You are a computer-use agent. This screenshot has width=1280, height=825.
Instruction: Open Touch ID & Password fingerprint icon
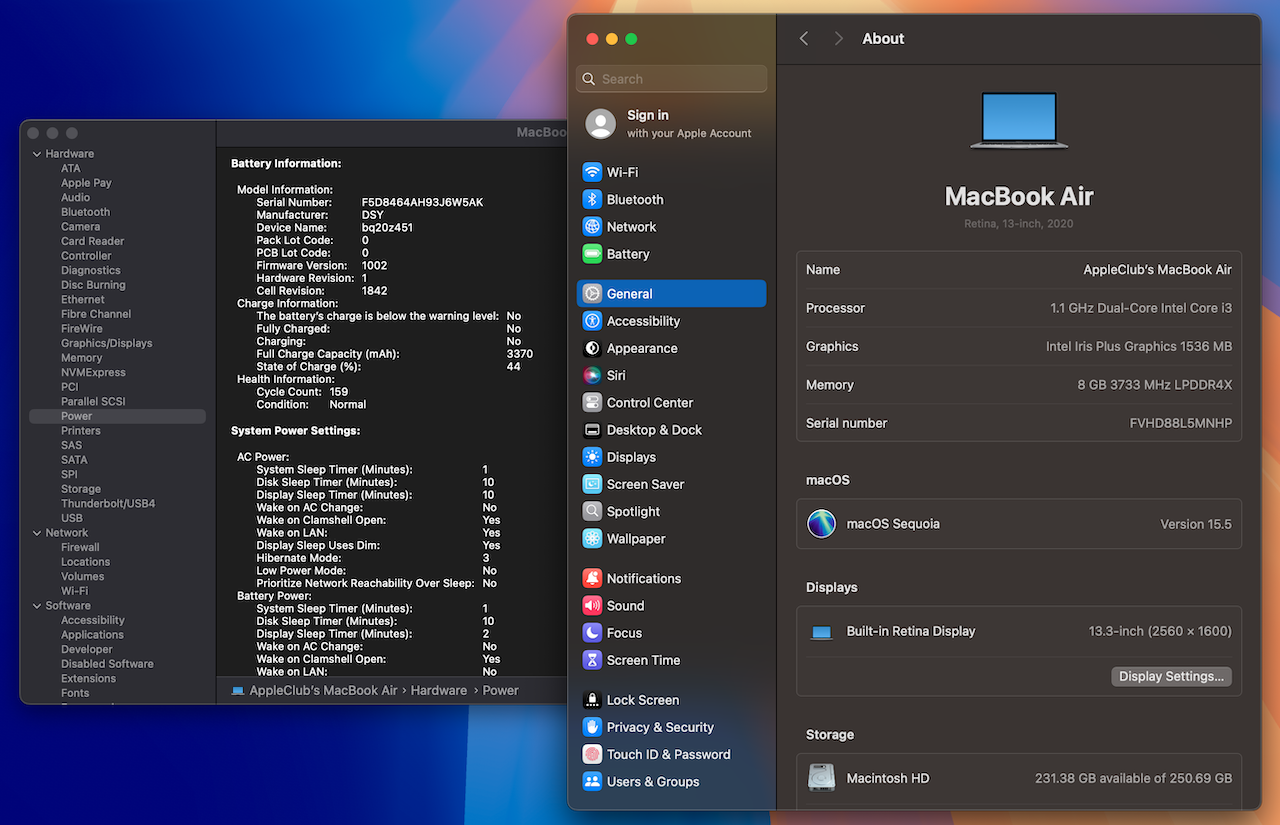pos(592,754)
